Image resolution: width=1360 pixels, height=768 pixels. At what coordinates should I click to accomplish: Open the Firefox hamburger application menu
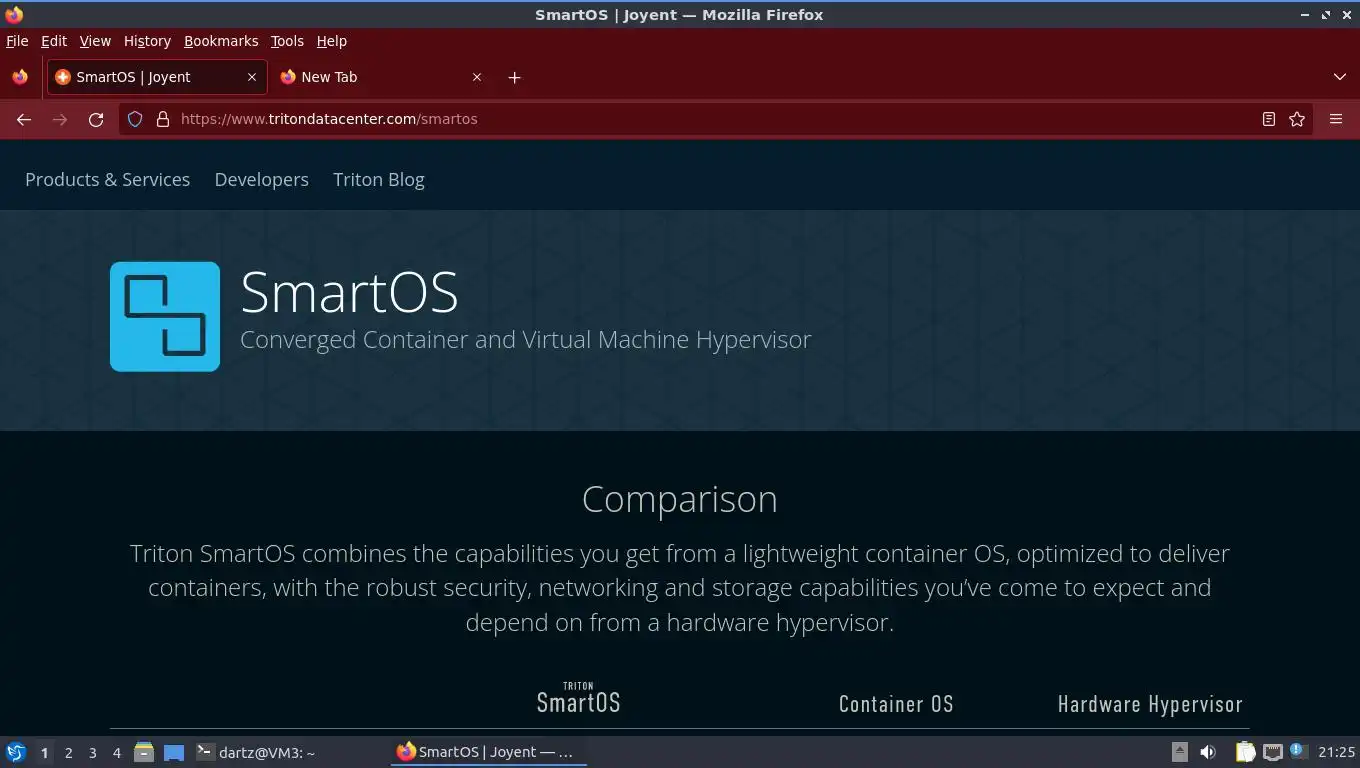1336,119
